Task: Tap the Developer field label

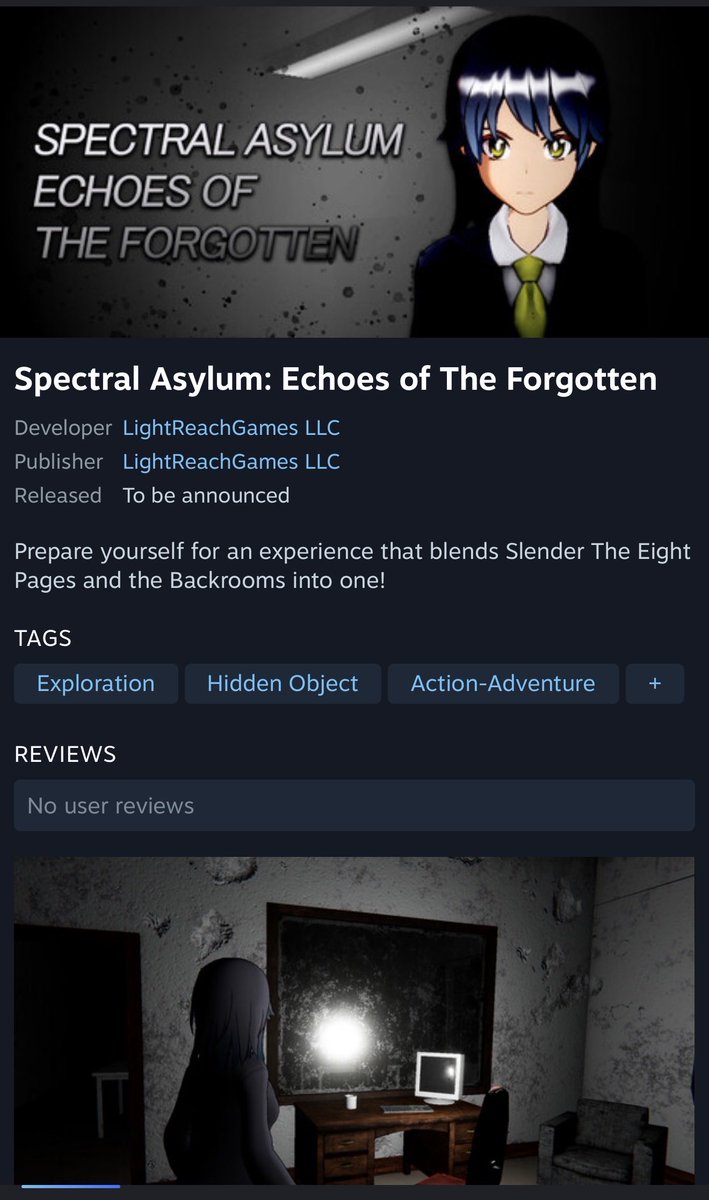Action: point(63,428)
